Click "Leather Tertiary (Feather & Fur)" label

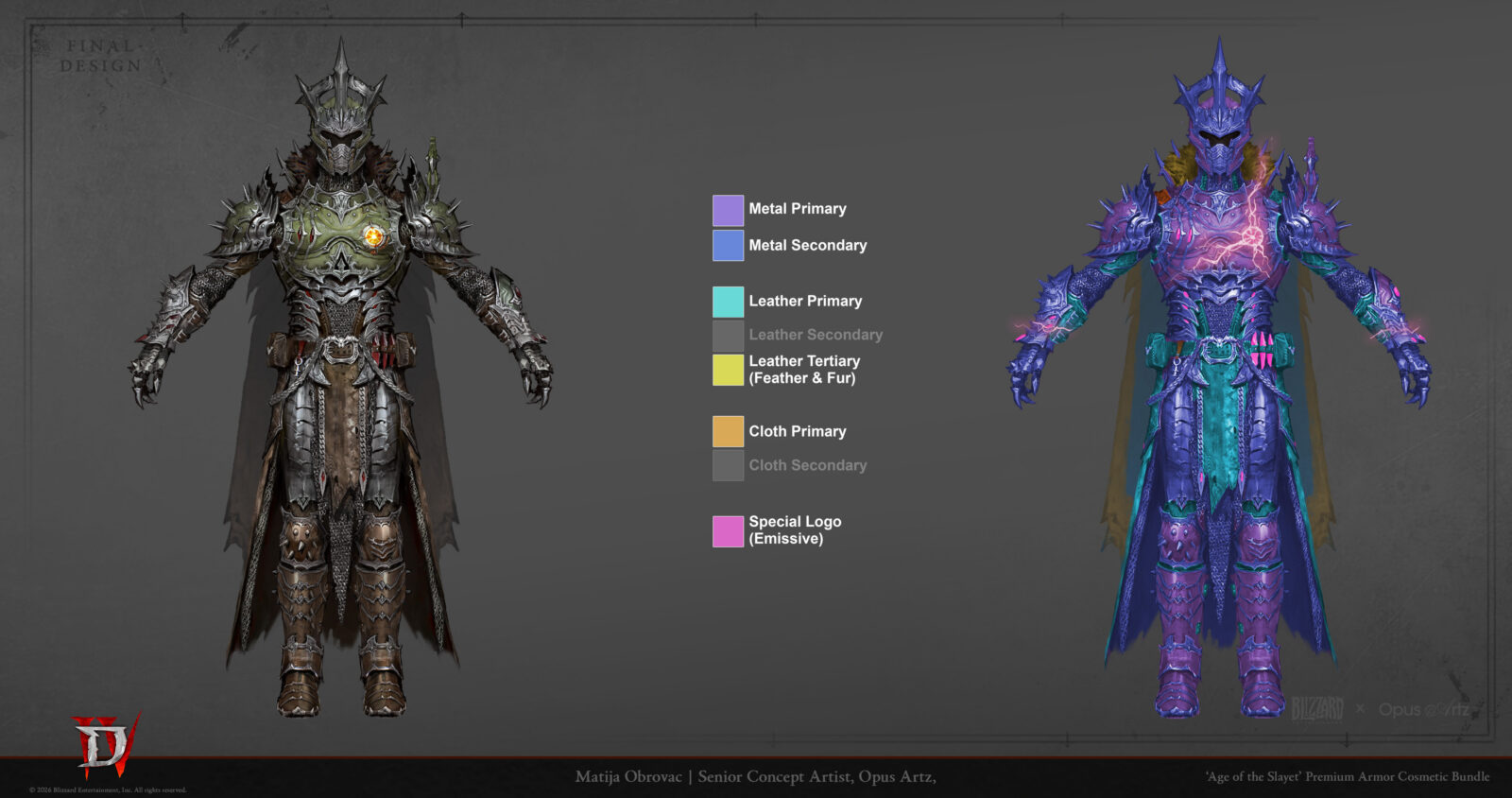point(804,370)
